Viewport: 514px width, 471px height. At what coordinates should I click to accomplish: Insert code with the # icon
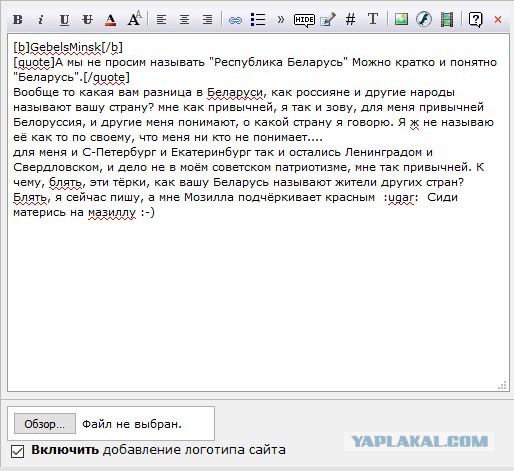coord(350,20)
